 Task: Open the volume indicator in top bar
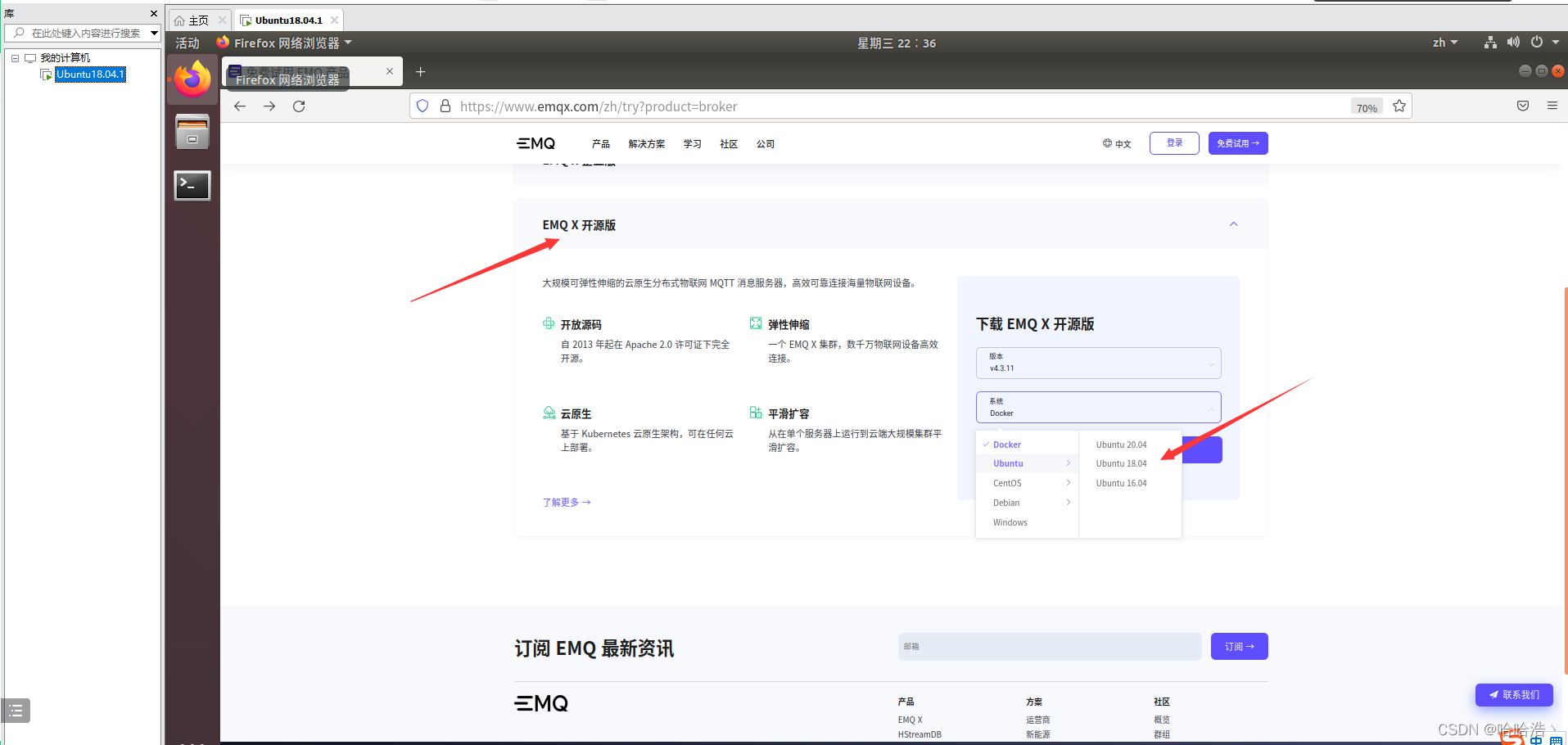point(1513,43)
